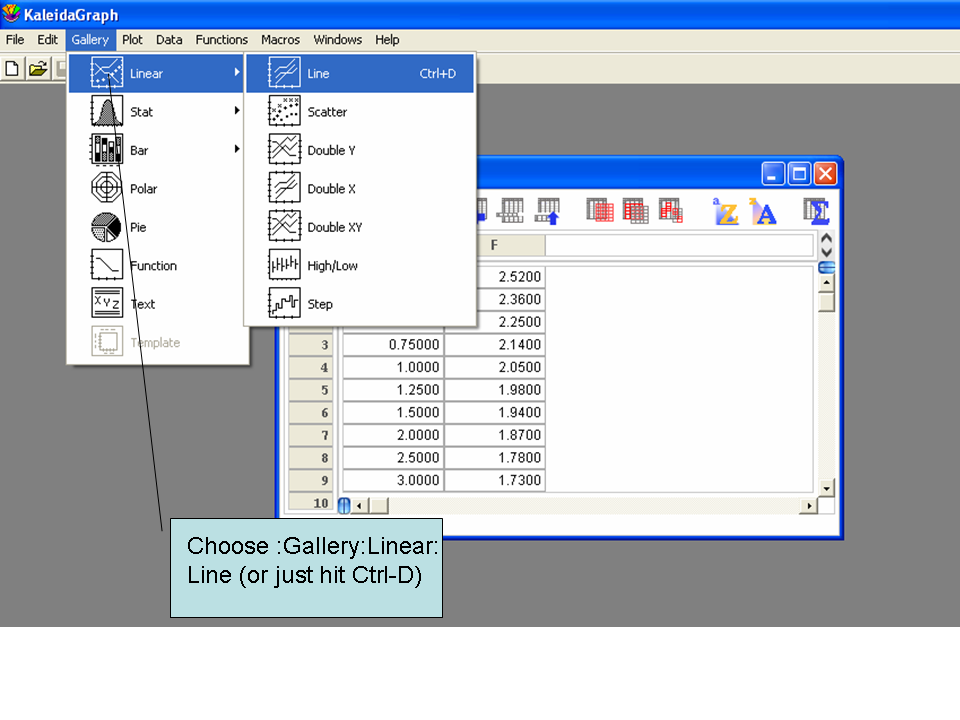Pick the Double Y plot type

point(360,151)
